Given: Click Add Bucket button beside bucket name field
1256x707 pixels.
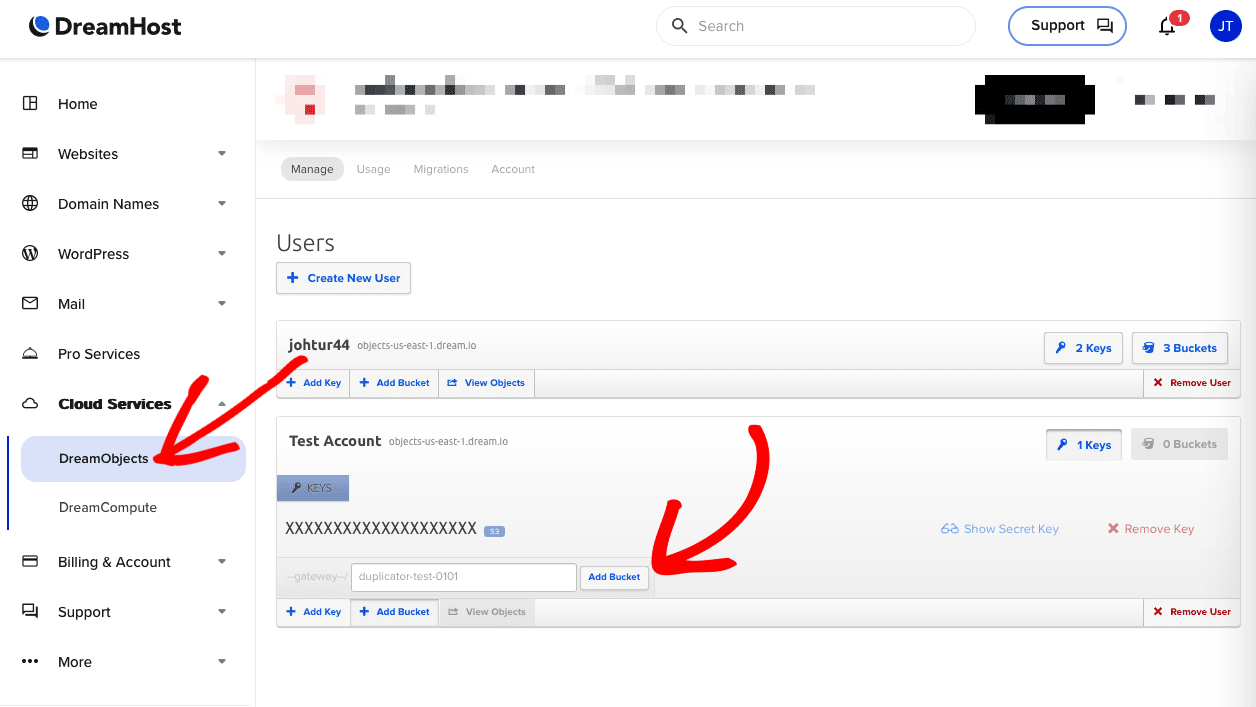Looking at the screenshot, I should click(x=614, y=577).
